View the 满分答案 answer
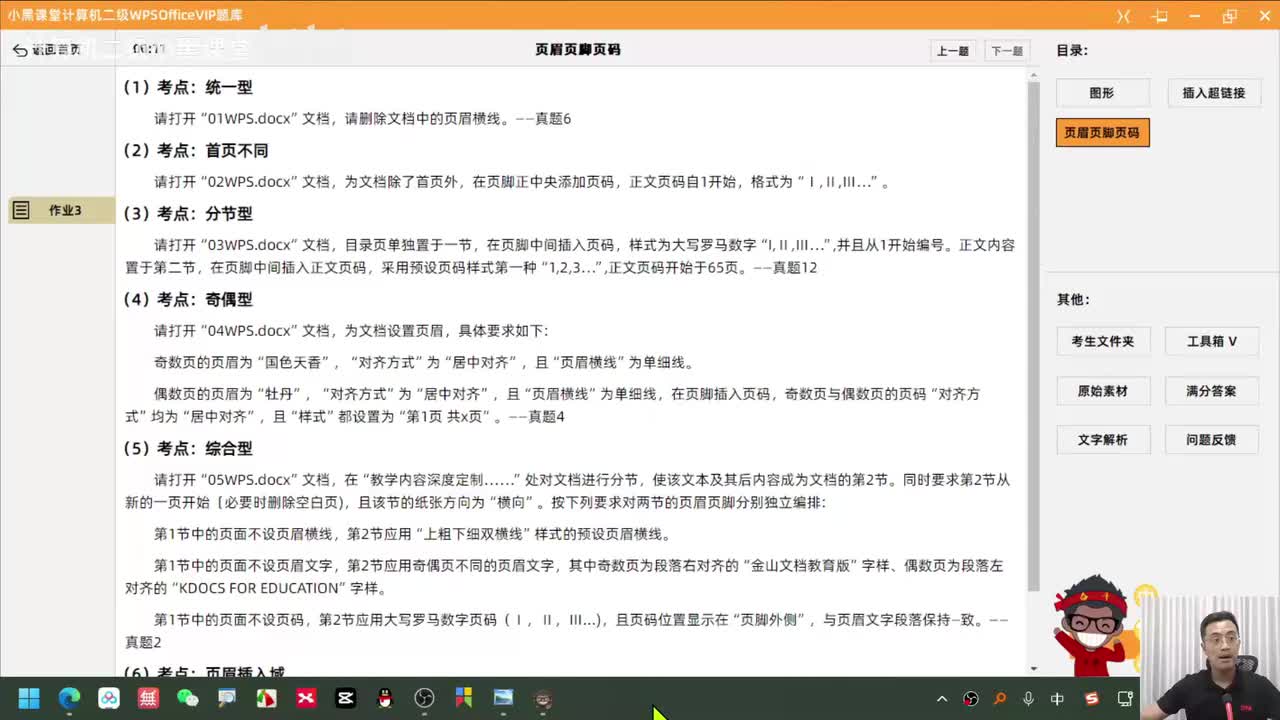Image resolution: width=1280 pixels, height=720 pixels. pos(1212,391)
